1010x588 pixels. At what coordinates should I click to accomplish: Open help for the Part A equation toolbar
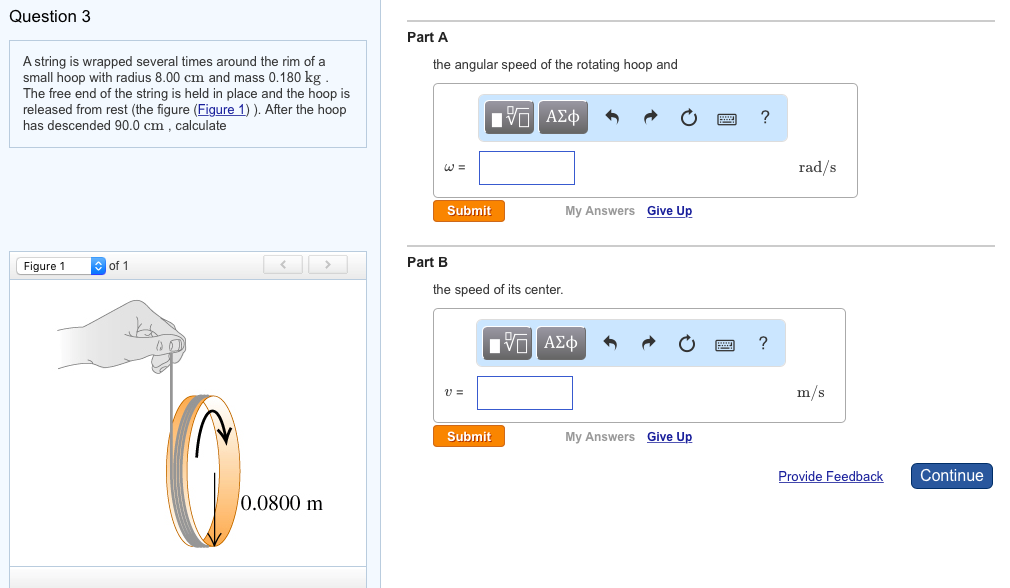point(765,117)
